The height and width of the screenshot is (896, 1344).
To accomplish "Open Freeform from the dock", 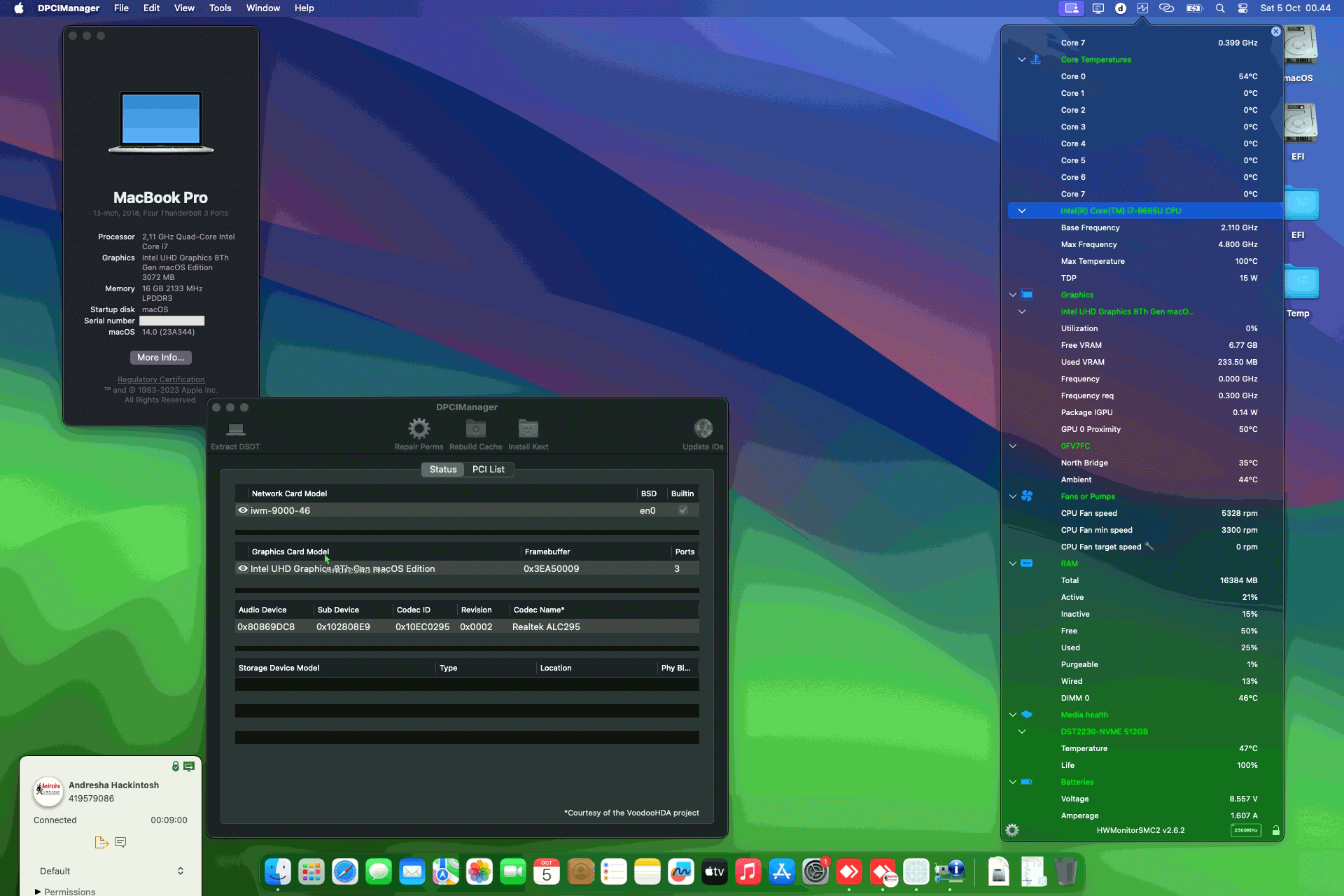I will click(681, 871).
